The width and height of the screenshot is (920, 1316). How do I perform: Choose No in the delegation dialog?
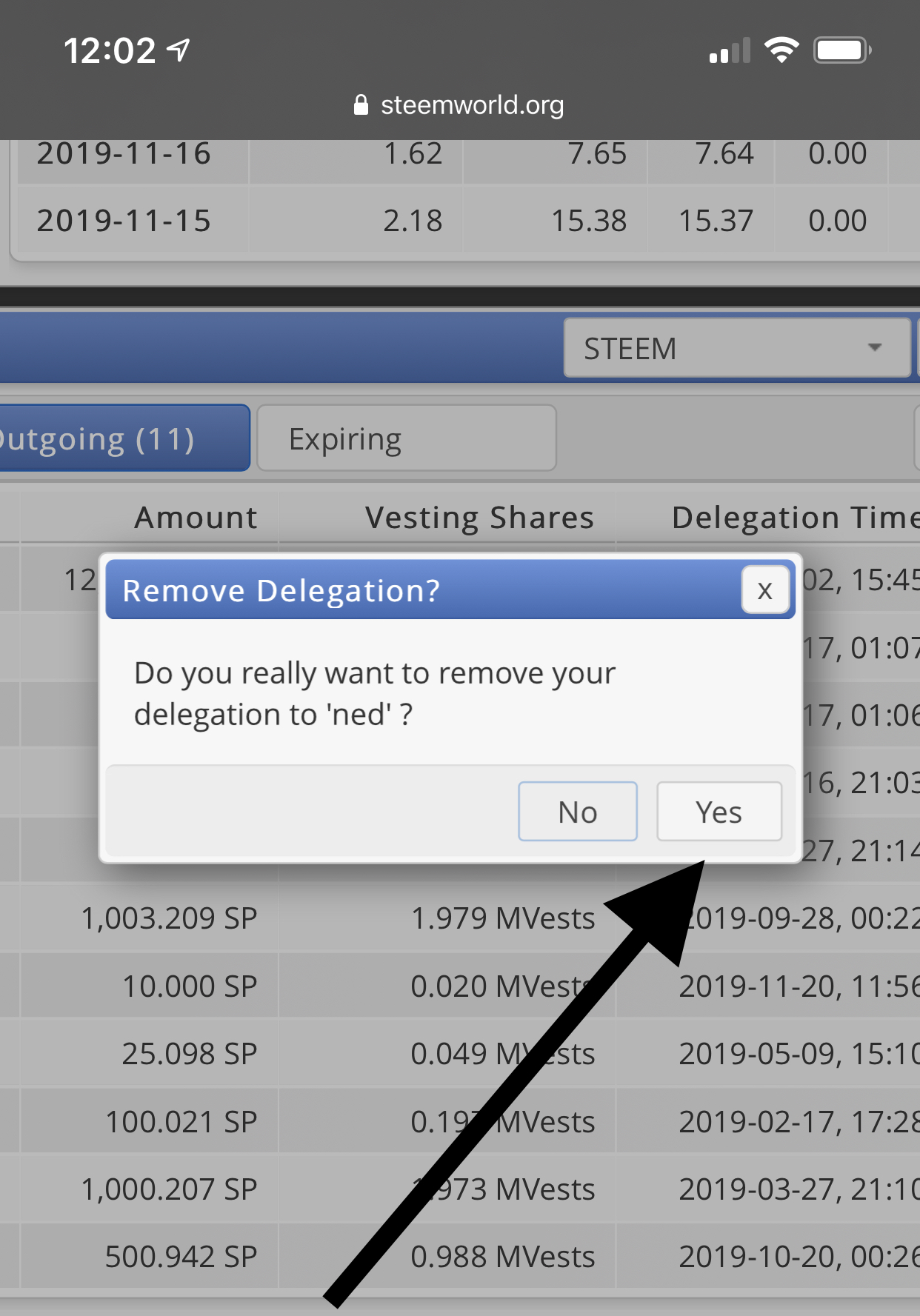coord(578,812)
